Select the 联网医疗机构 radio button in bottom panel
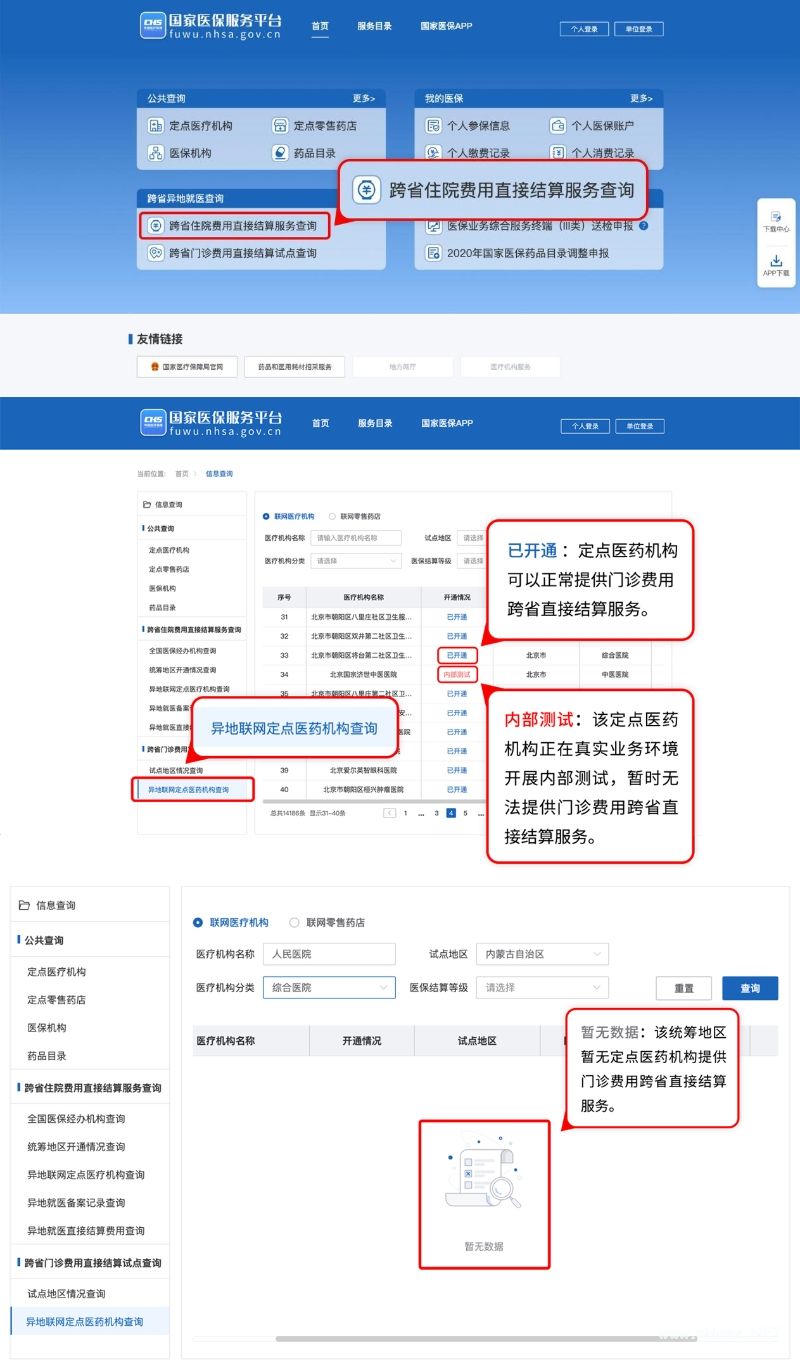This screenshot has width=800, height=1369. [197, 922]
